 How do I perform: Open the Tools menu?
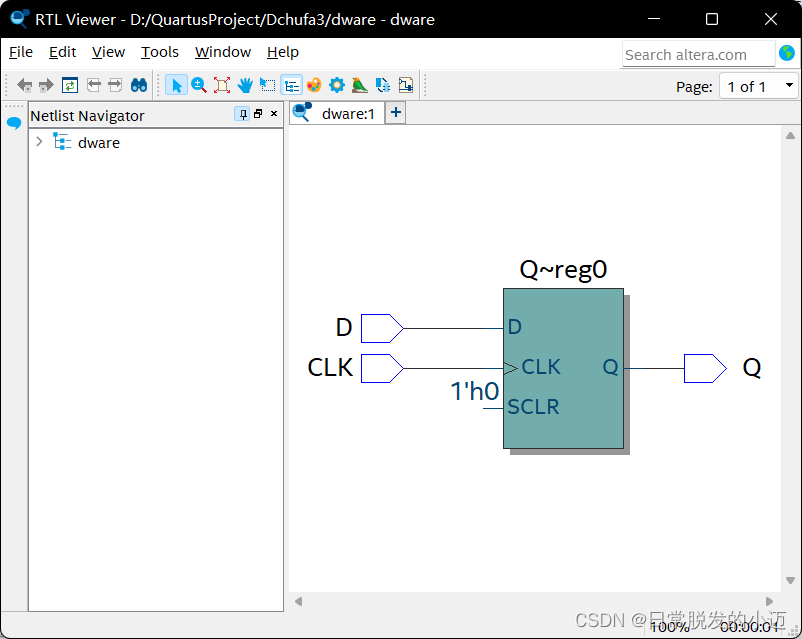coord(160,52)
